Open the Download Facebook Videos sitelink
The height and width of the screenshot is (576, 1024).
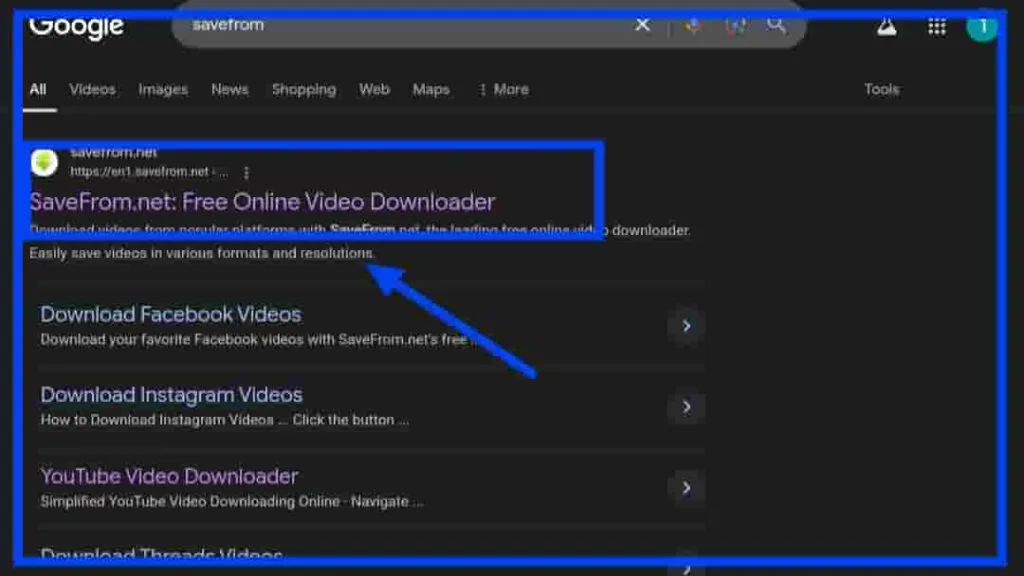[x=171, y=315]
